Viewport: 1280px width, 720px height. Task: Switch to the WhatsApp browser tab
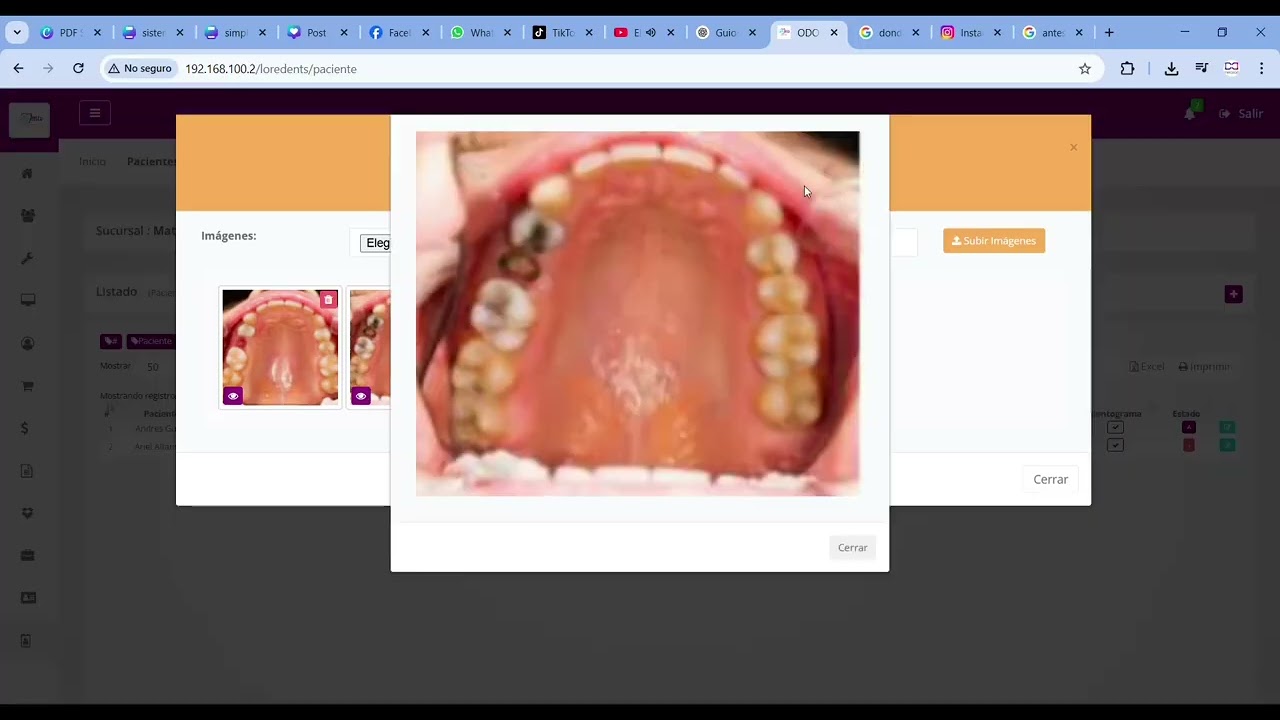coord(480,33)
